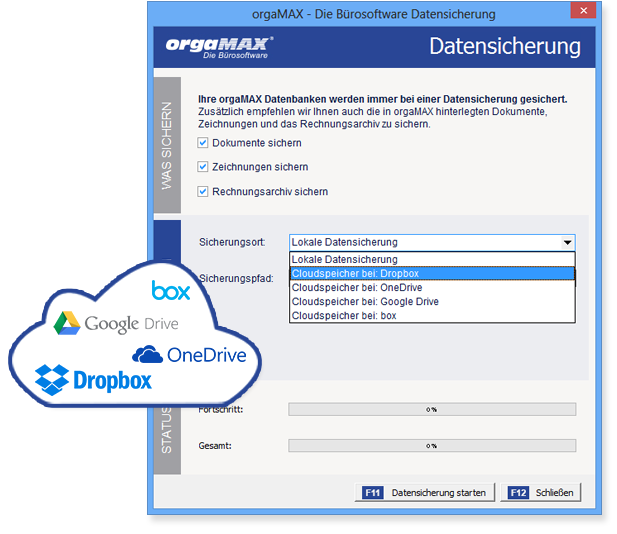This screenshot has height=534, width=617.
Task: Toggle Zeichnungen sichern checkbox
Action: coord(203,167)
